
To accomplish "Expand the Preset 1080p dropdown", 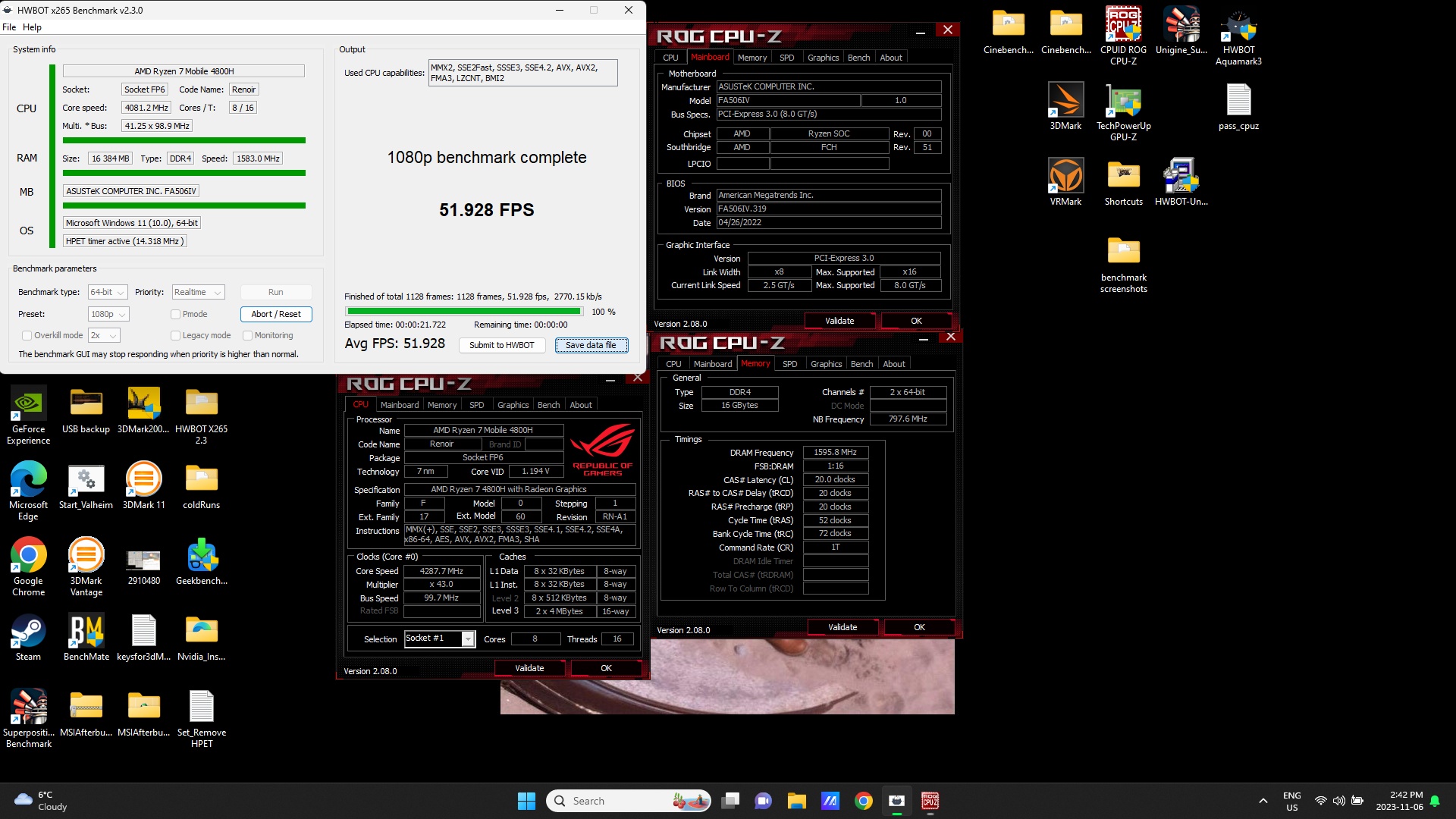I will pyautogui.click(x=108, y=314).
